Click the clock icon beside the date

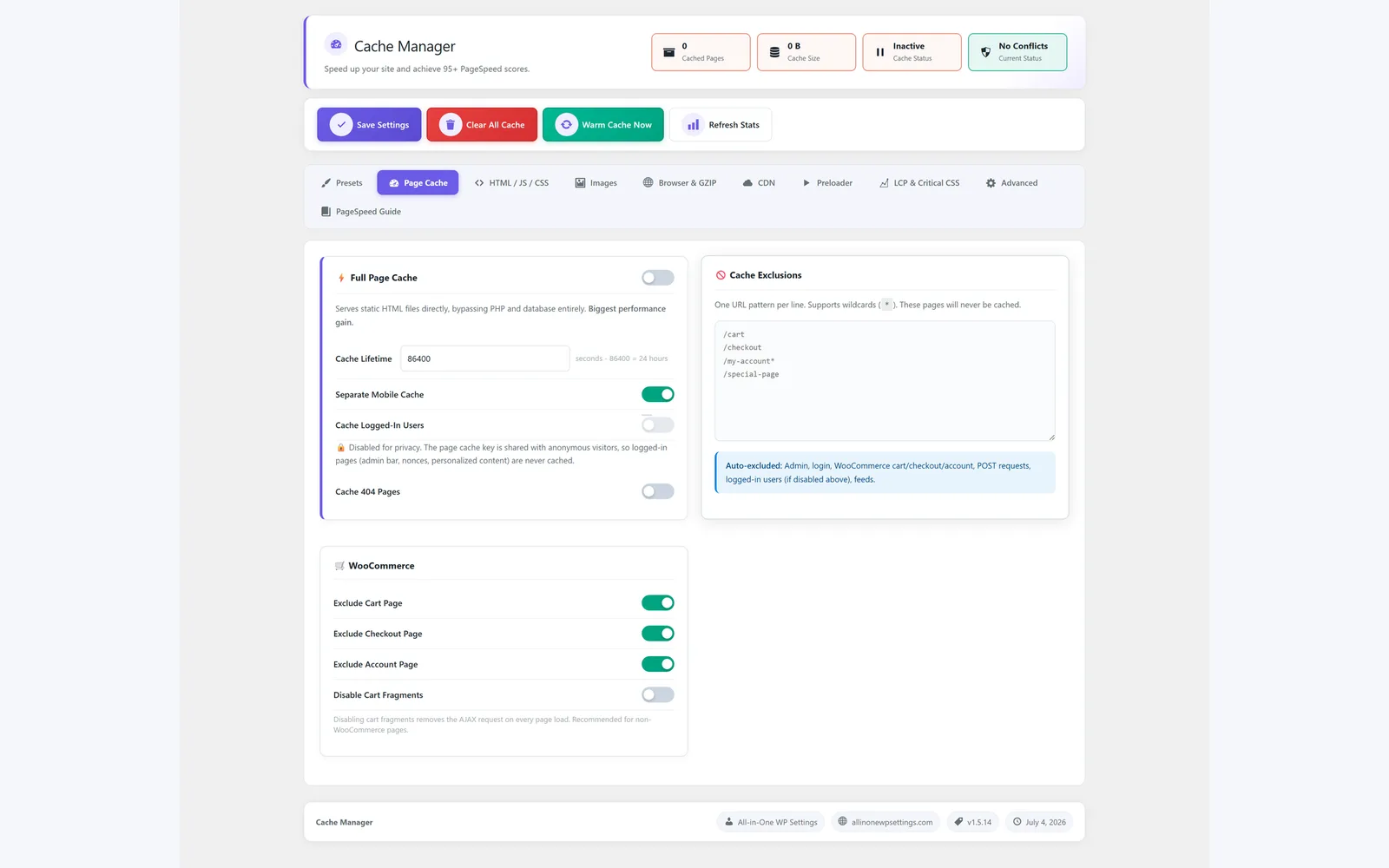[1017, 821]
